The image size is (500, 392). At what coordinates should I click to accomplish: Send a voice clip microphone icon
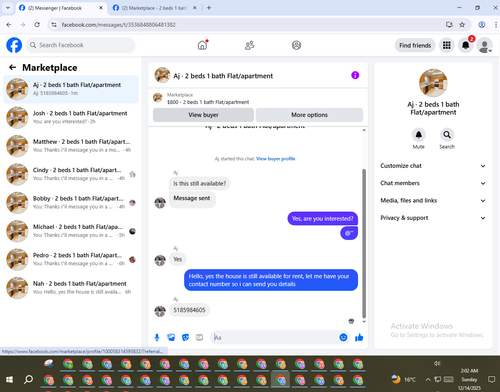click(157, 337)
